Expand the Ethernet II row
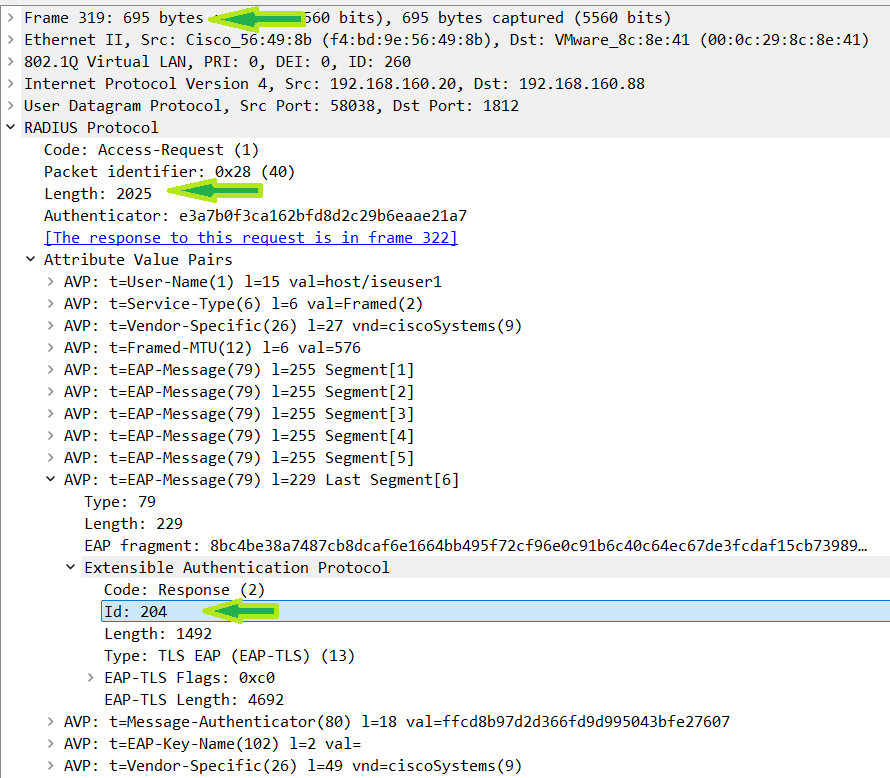The image size is (890, 778). (x=10, y=40)
